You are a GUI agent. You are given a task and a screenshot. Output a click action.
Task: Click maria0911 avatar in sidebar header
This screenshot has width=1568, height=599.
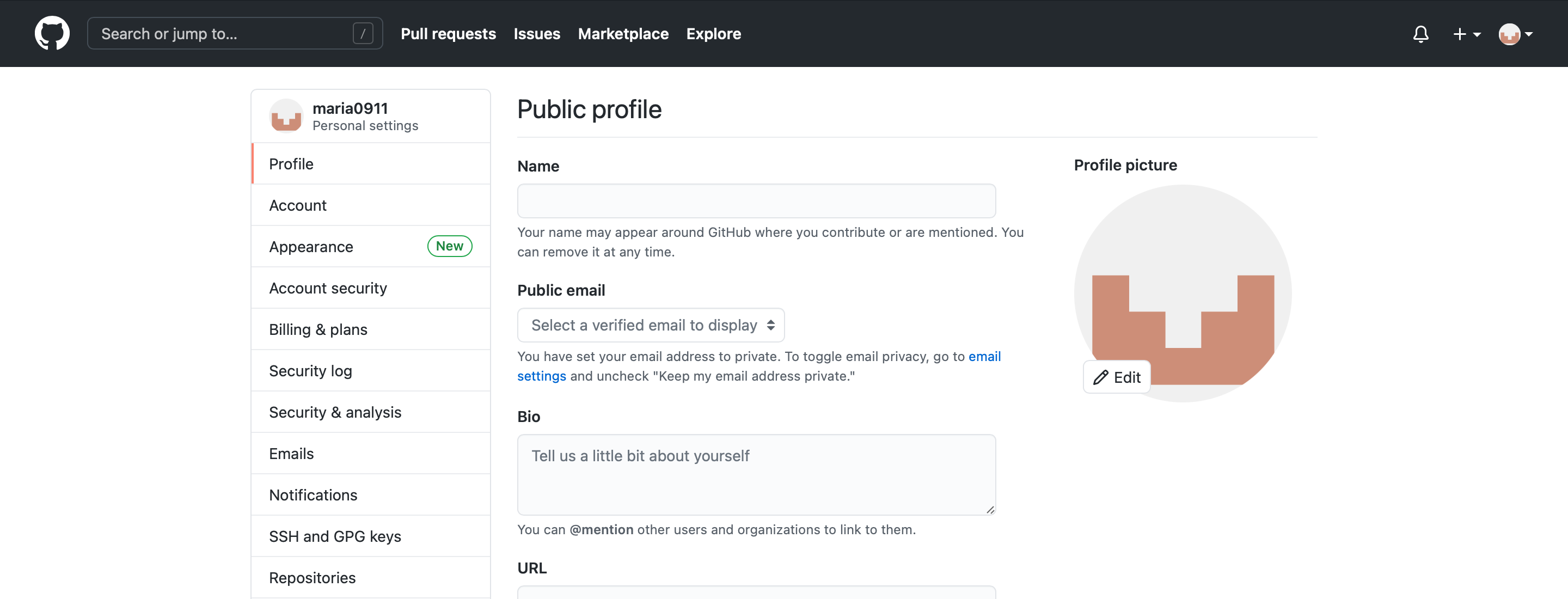pos(286,115)
